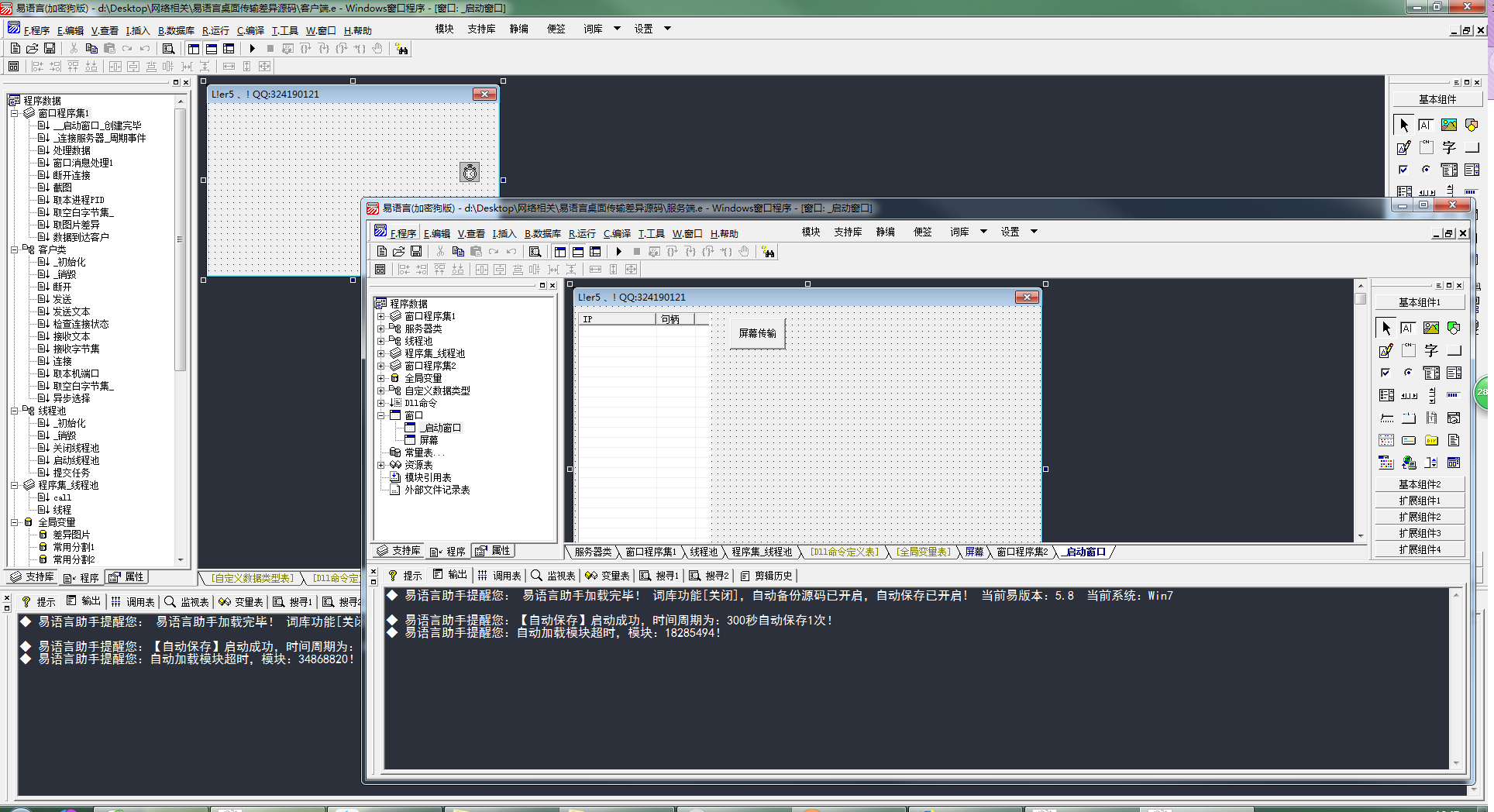Select 字 edit box component in 基本组件1
This screenshot has height=812, width=1494.
coord(1431,350)
